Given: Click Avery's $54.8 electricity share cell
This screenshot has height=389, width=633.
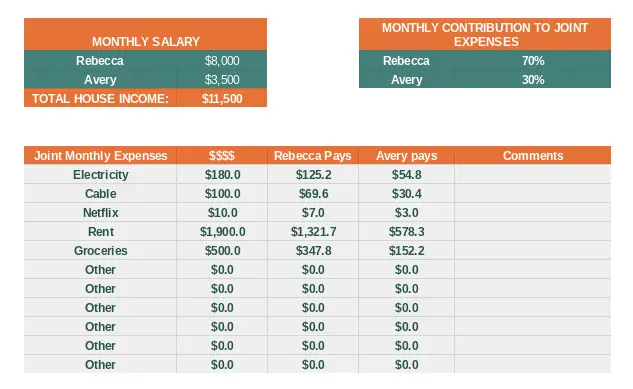Looking at the screenshot, I should click(406, 174).
